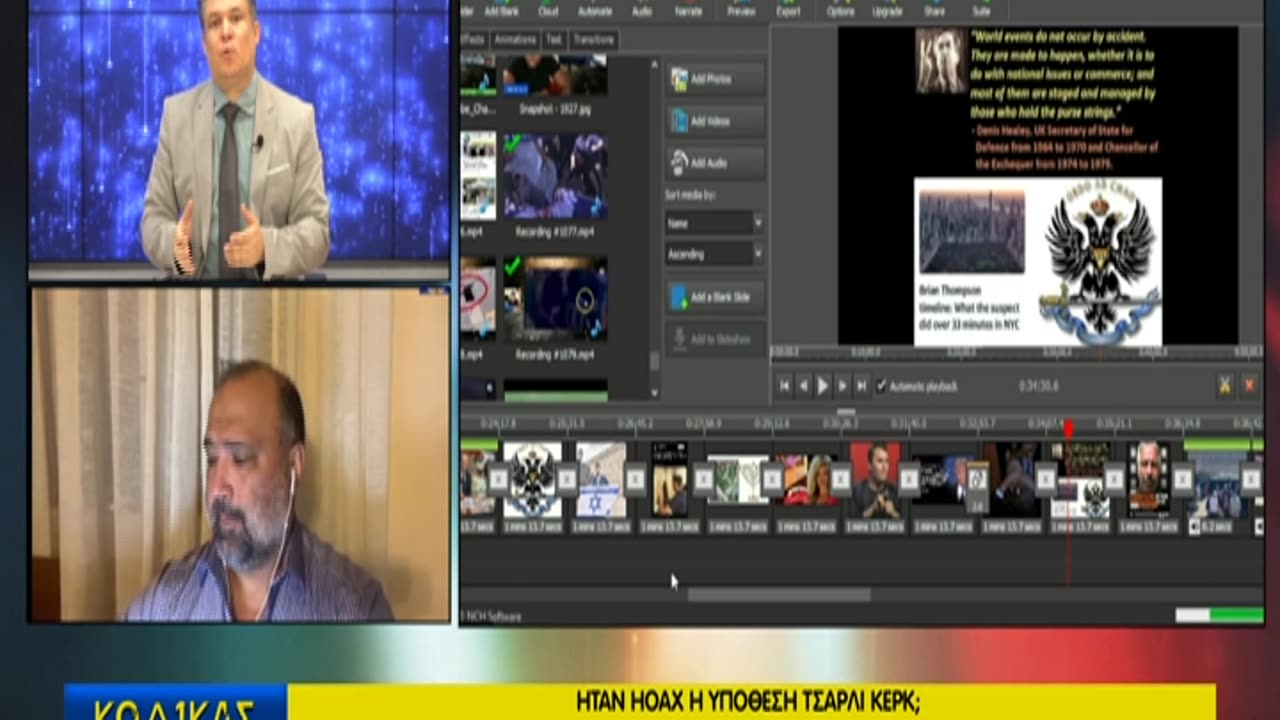This screenshot has width=1280, height=720.
Task: Select the blonde woman clip in the timeline
Action: pyautogui.click(x=806, y=479)
